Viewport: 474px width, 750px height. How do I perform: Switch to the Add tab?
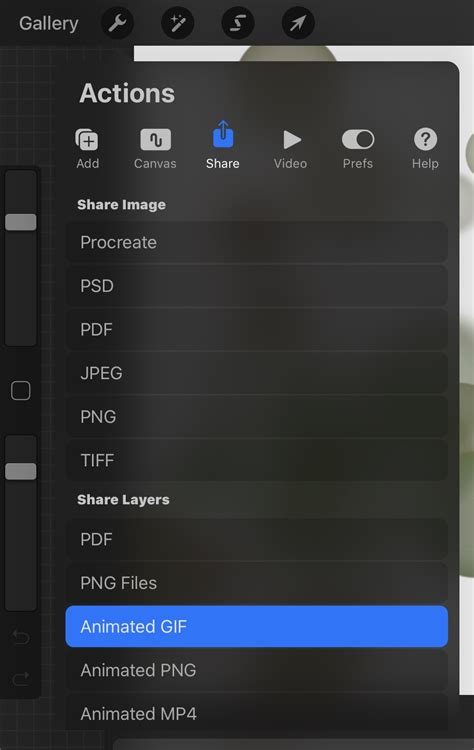pos(88,149)
